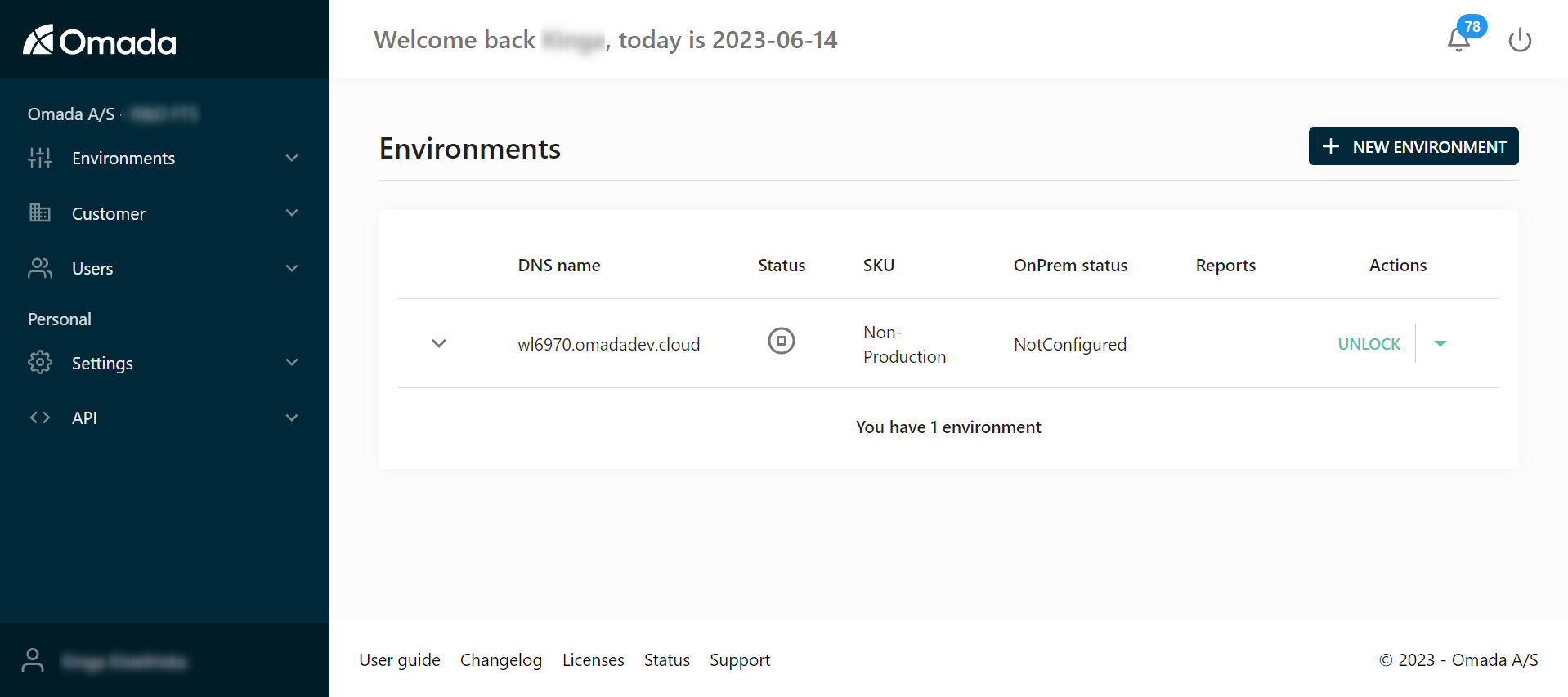Click the OnPrem status column header
Viewport: 1568px width, 697px height.
[1070, 266]
